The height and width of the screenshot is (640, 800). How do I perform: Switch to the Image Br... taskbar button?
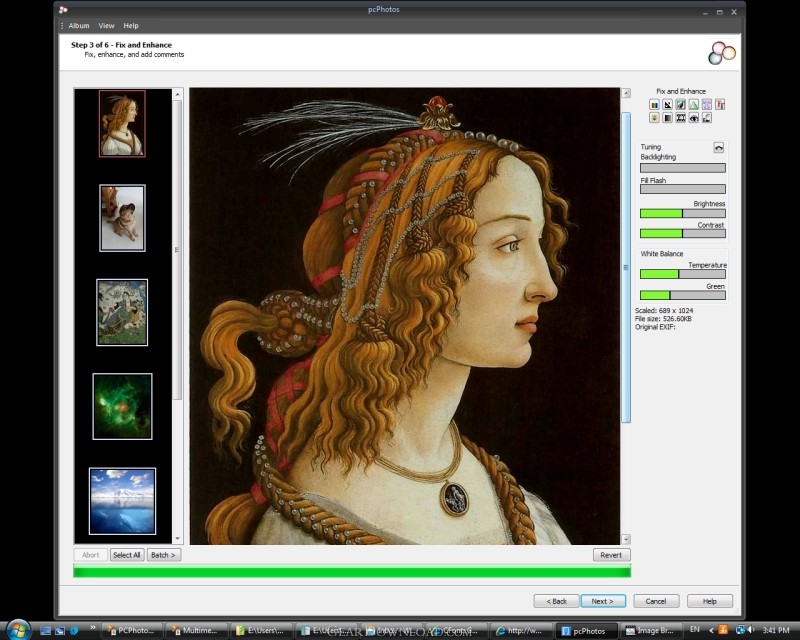point(649,631)
